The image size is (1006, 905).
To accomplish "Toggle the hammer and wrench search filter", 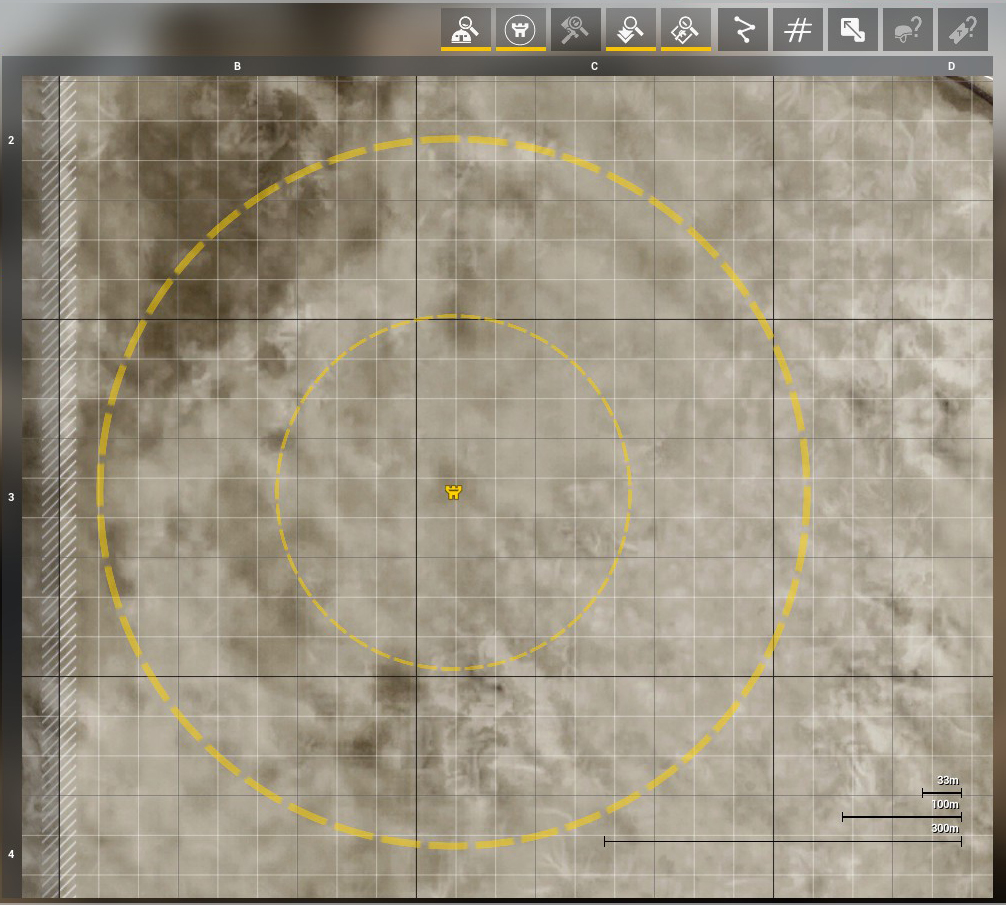I will point(575,29).
